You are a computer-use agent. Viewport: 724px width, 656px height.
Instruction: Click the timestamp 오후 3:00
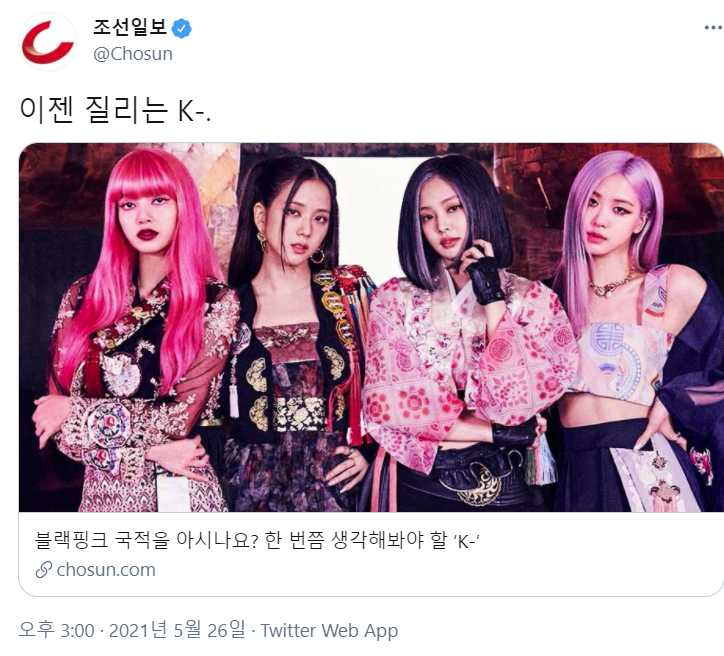[x=57, y=630]
